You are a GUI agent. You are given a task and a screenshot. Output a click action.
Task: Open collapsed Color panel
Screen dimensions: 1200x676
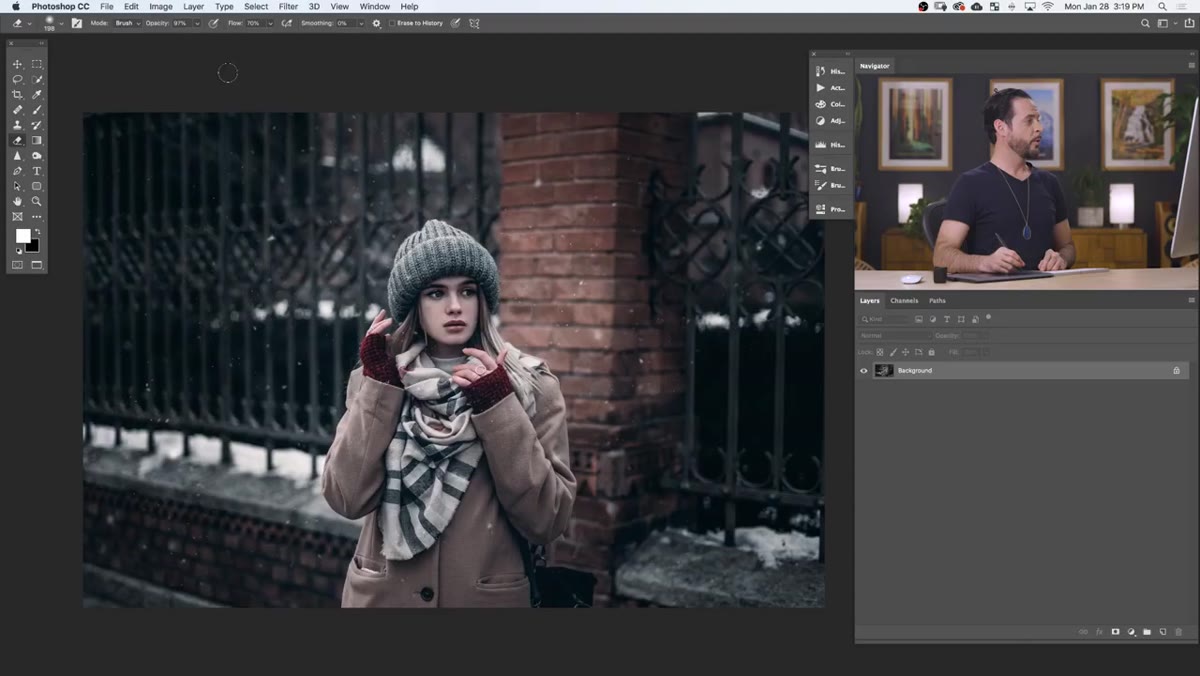(830, 104)
